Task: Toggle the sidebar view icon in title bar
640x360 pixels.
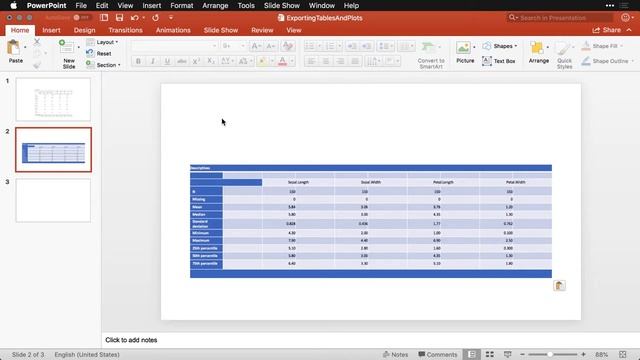Action: coord(104,18)
